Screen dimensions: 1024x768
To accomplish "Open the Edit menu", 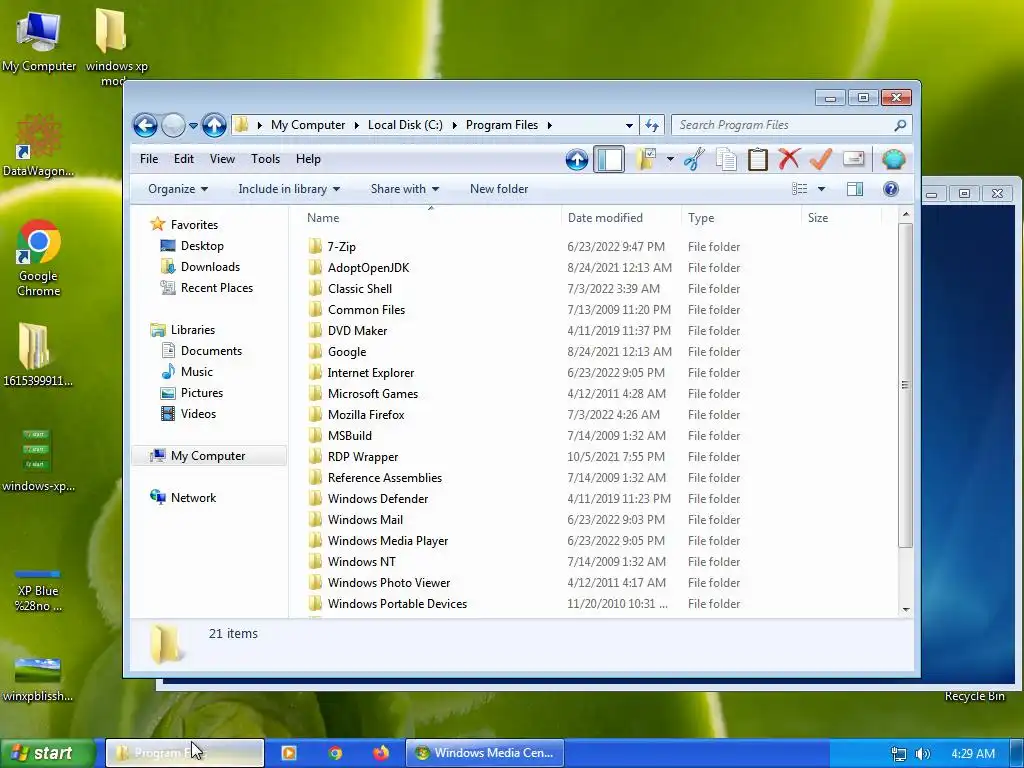I will click(x=184, y=159).
